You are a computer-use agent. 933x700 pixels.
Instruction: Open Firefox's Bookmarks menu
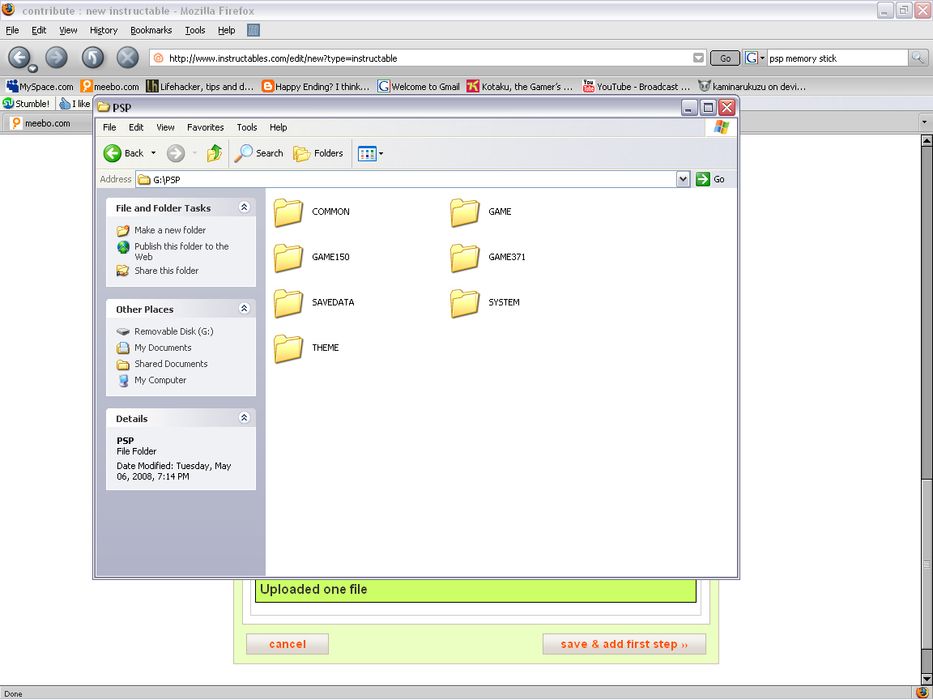pyautogui.click(x=151, y=30)
